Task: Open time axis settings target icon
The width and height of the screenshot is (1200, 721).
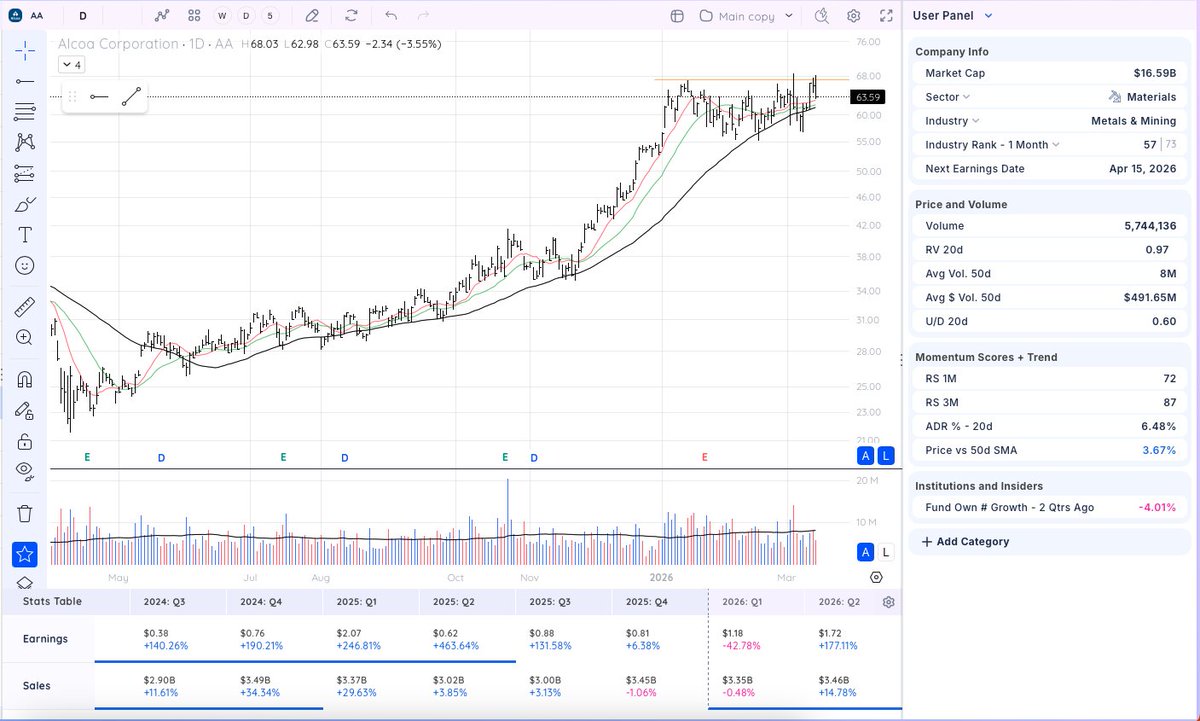Action: [x=876, y=577]
